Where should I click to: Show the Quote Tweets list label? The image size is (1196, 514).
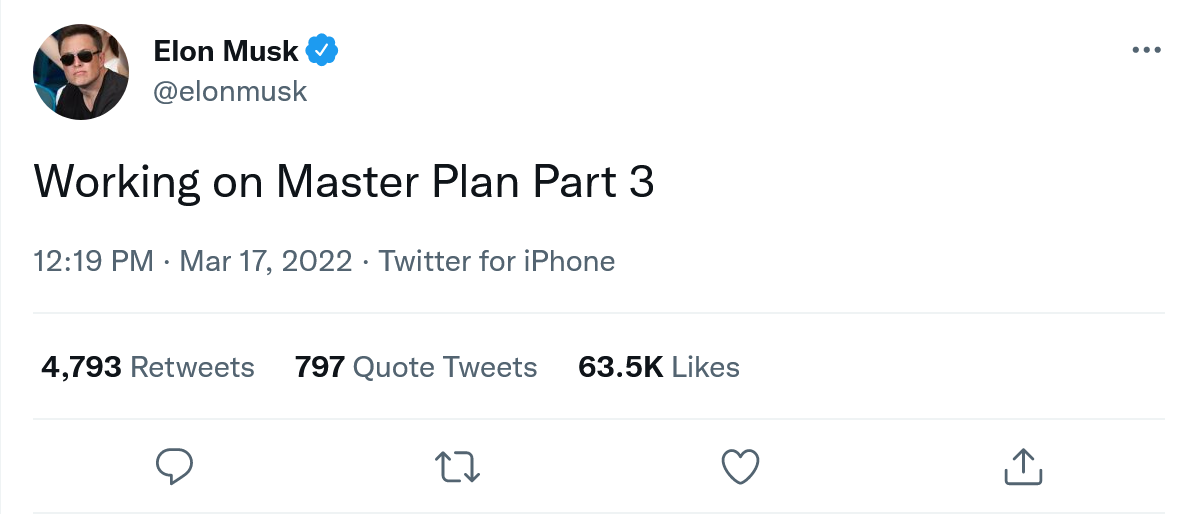445,367
